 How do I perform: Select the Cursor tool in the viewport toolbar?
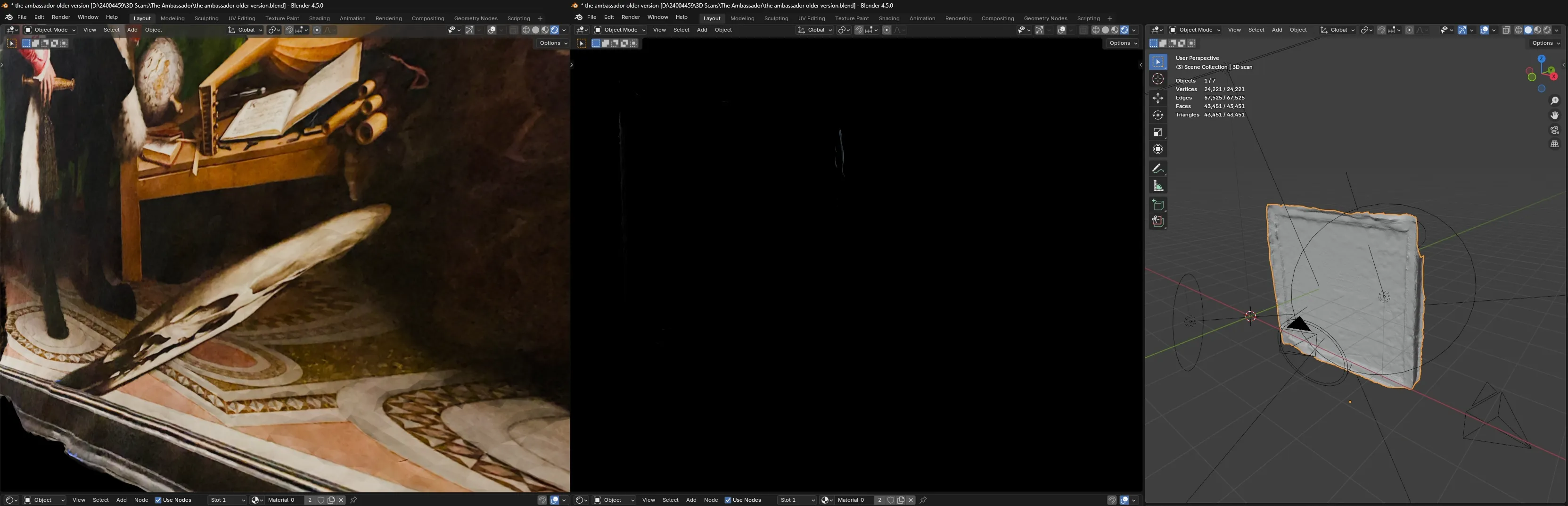tap(1158, 78)
